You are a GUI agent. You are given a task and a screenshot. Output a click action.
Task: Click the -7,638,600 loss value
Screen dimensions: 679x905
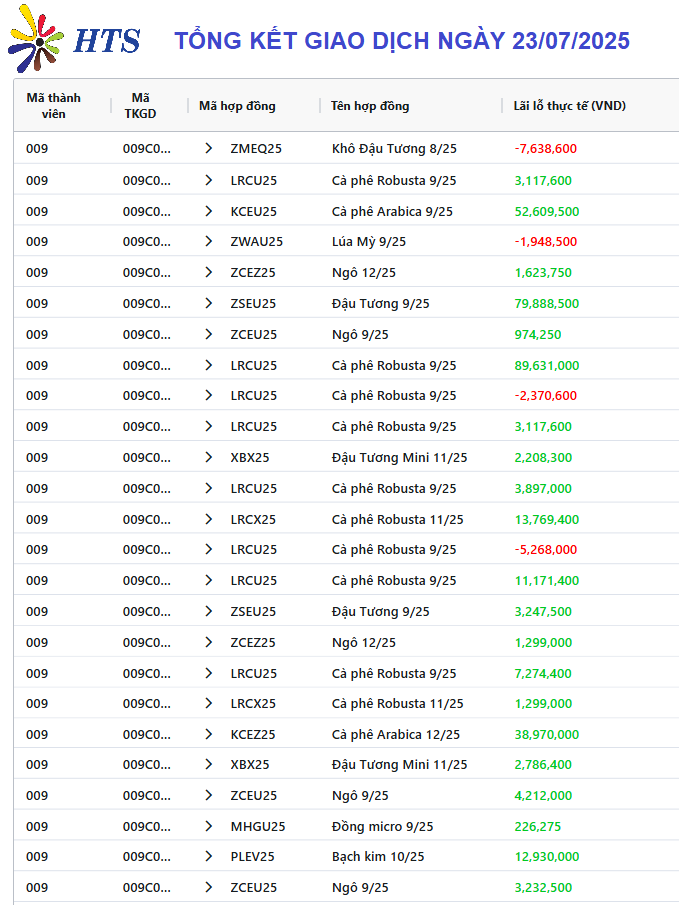pos(546,148)
